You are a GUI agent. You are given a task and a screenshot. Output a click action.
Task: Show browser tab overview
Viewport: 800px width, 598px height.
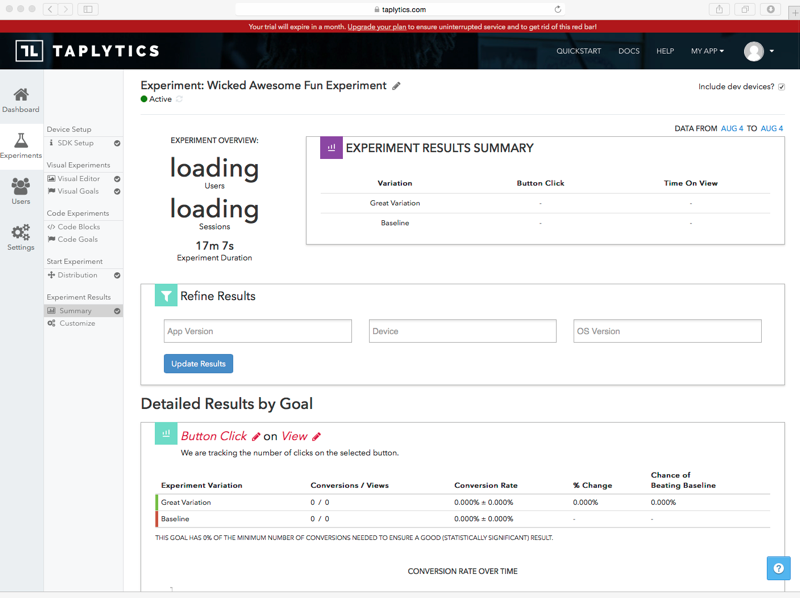coord(745,9)
